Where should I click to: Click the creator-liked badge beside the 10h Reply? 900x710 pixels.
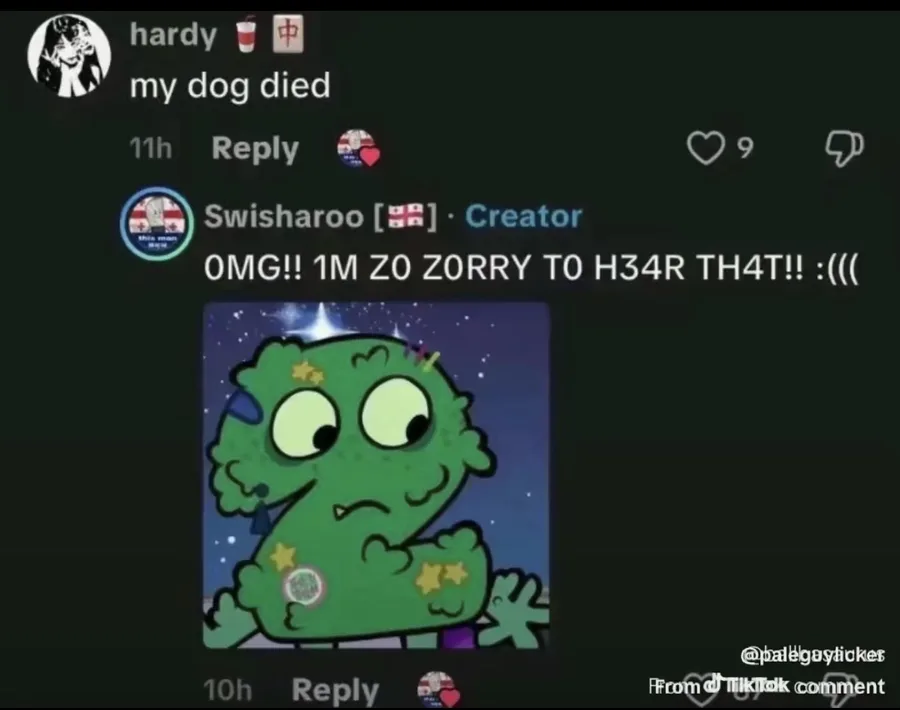[439, 689]
